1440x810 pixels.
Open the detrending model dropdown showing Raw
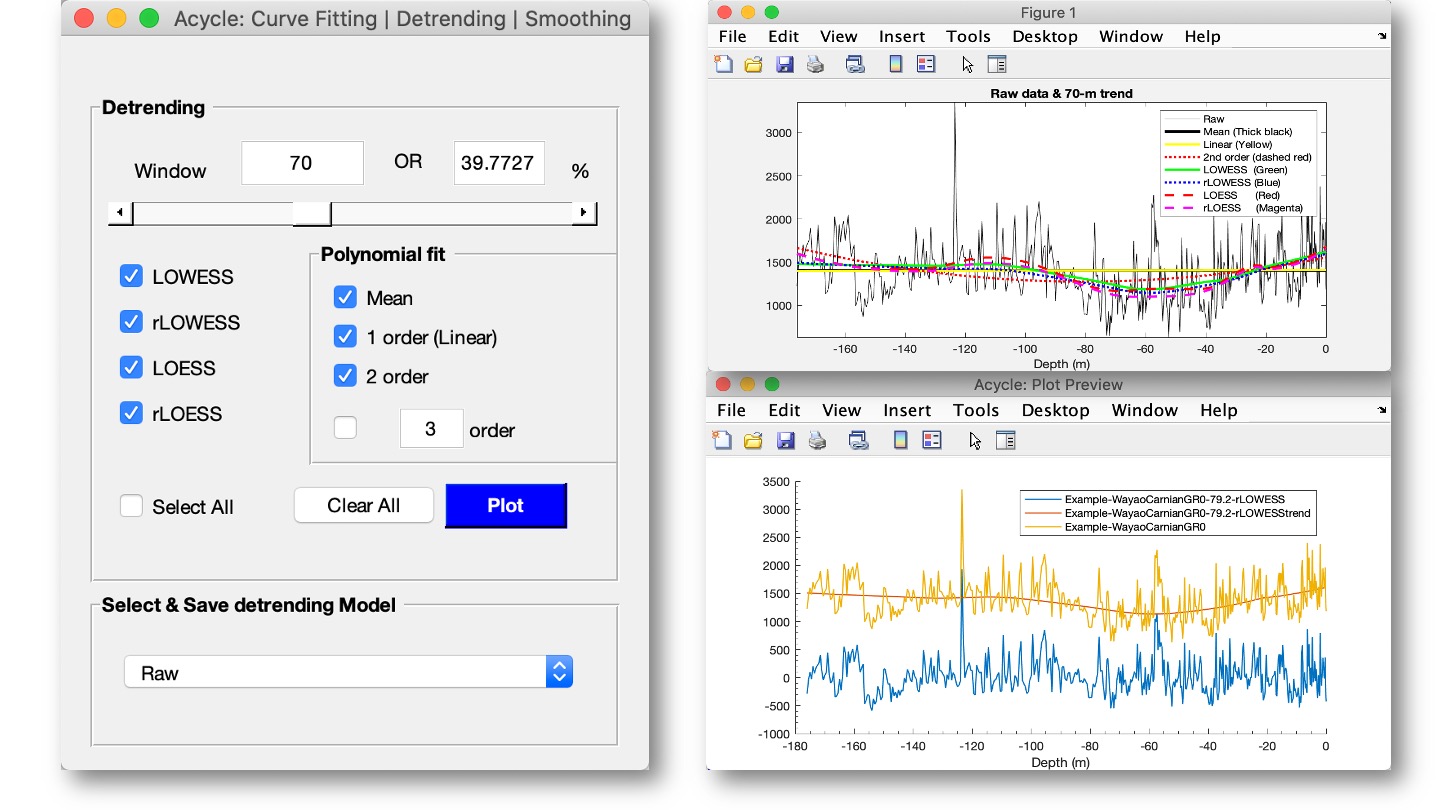[x=348, y=672]
